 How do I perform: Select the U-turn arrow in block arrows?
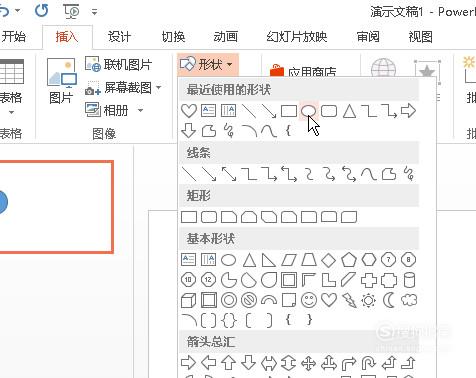[369, 363]
